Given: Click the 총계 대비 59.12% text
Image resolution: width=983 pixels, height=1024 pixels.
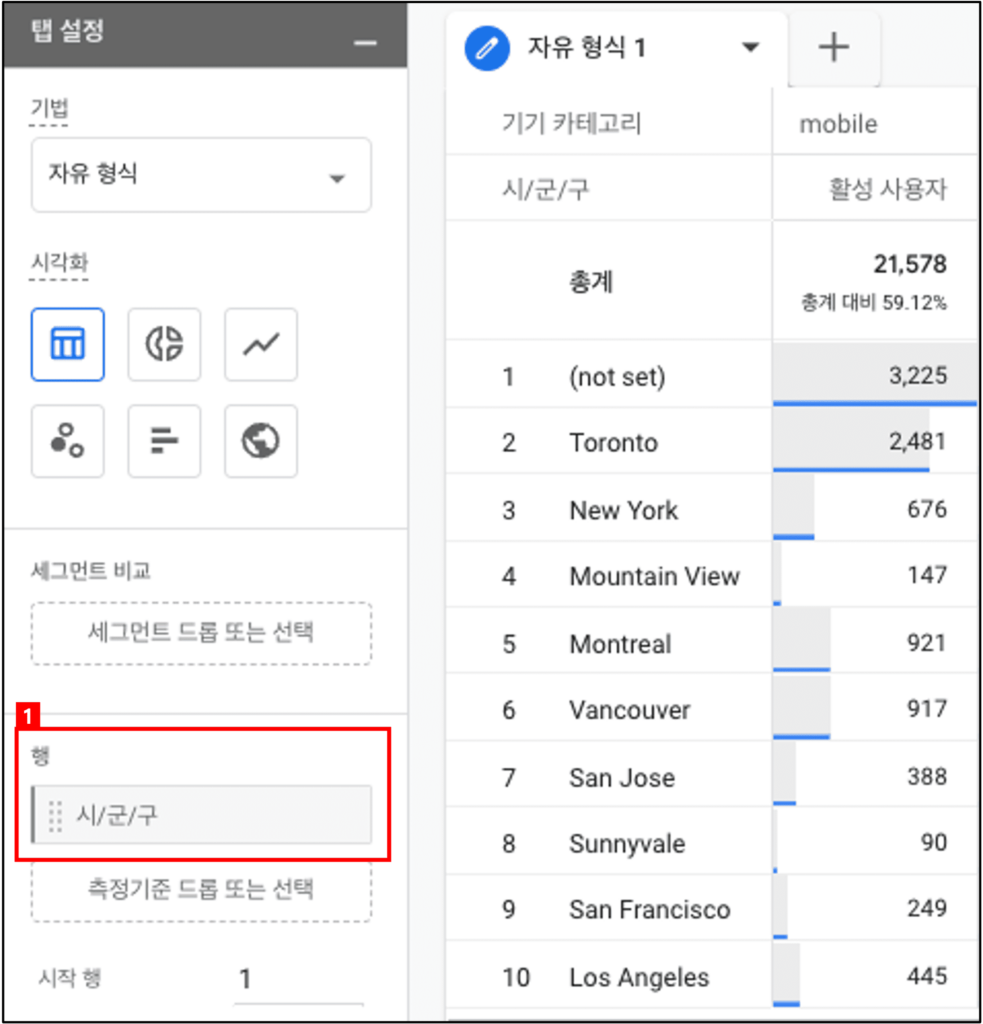Looking at the screenshot, I should [x=874, y=302].
